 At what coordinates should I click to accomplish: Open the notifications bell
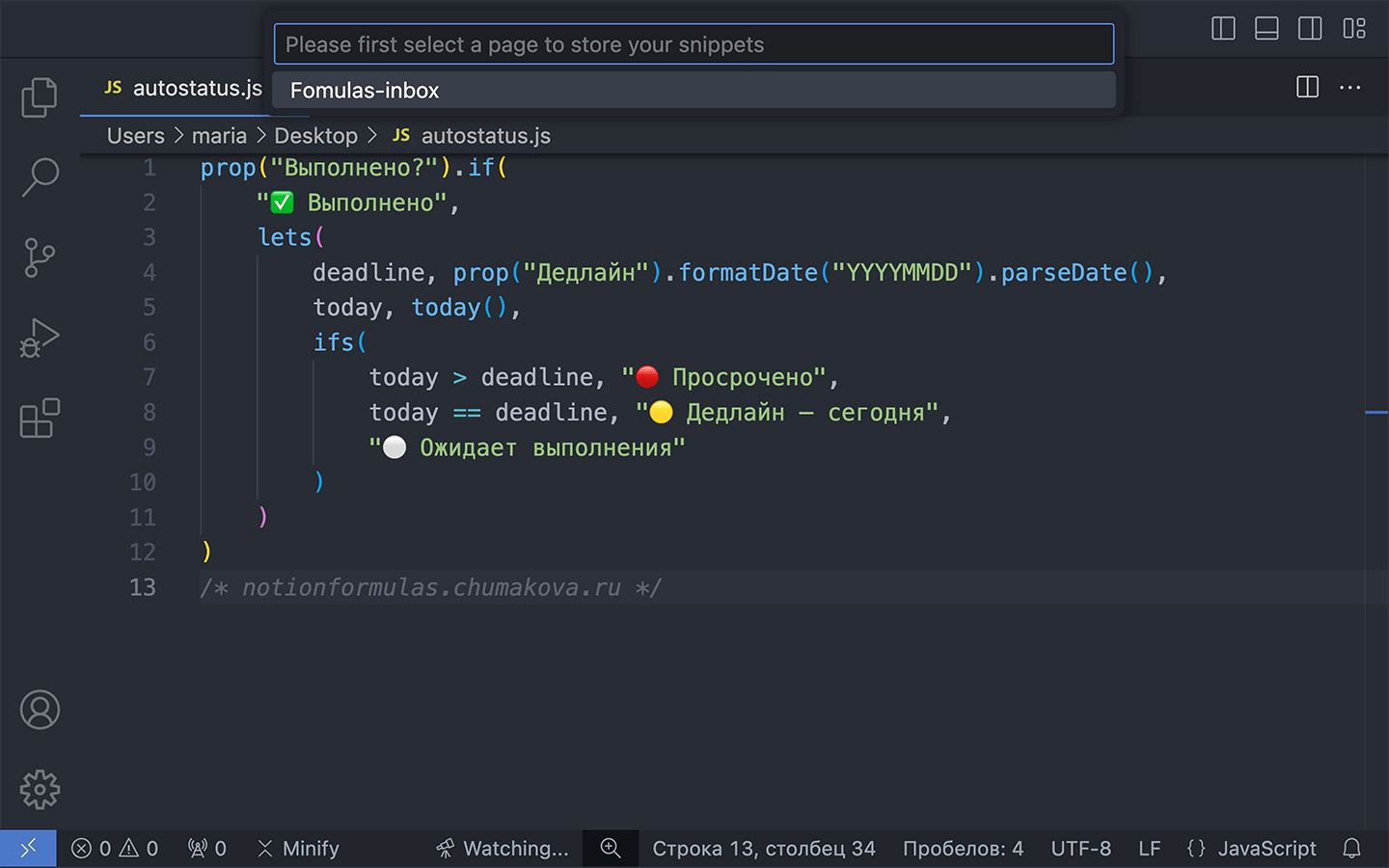1352,849
